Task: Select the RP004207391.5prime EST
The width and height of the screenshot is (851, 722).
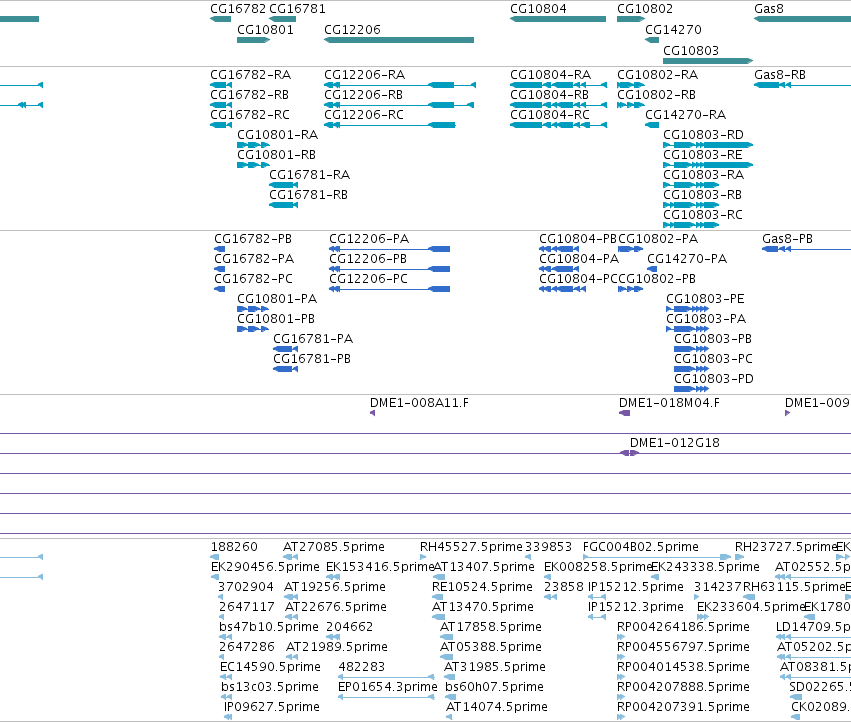Action: pos(621,717)
